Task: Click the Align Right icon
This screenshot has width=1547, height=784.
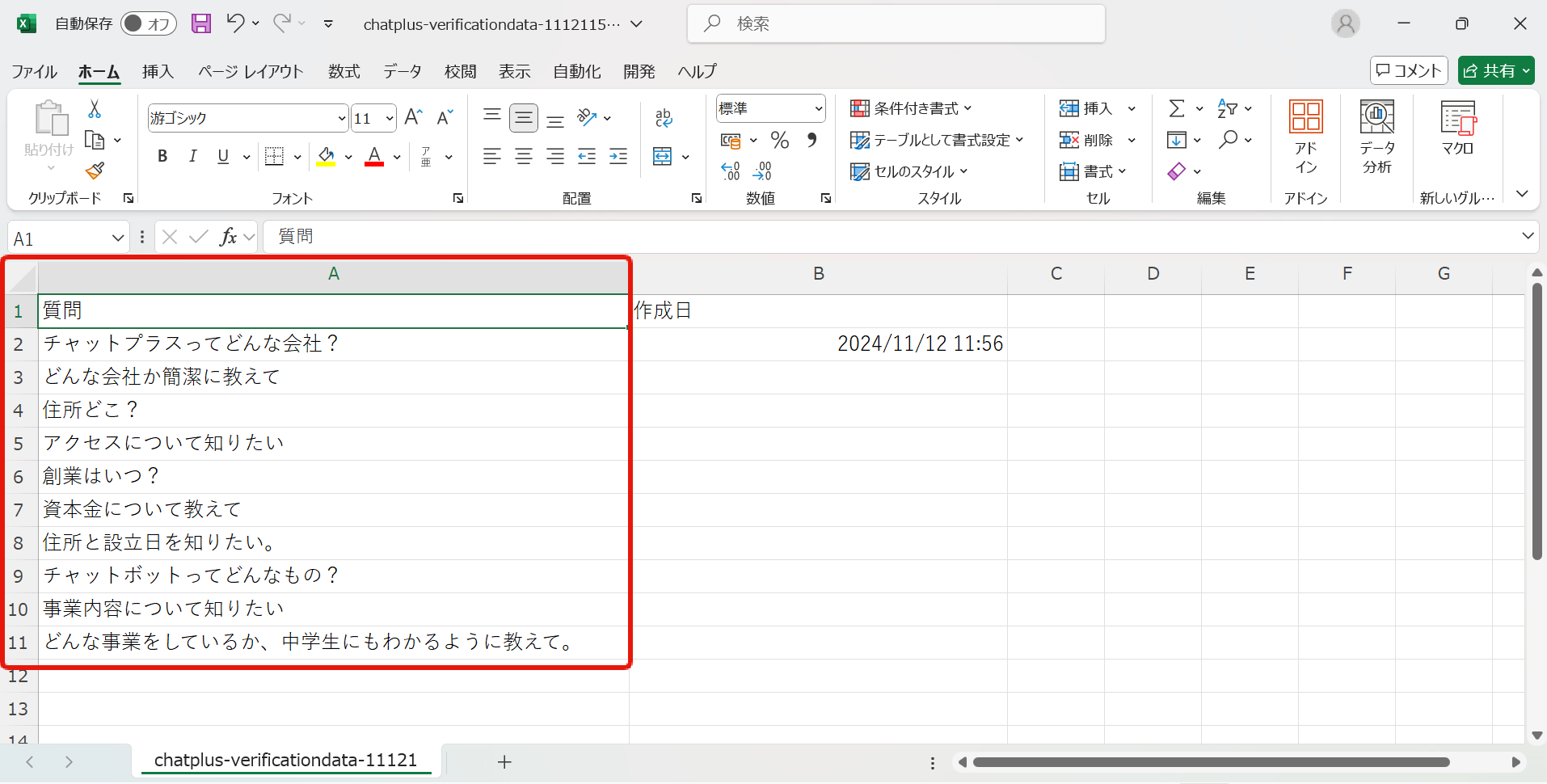Action: (555, 156)
